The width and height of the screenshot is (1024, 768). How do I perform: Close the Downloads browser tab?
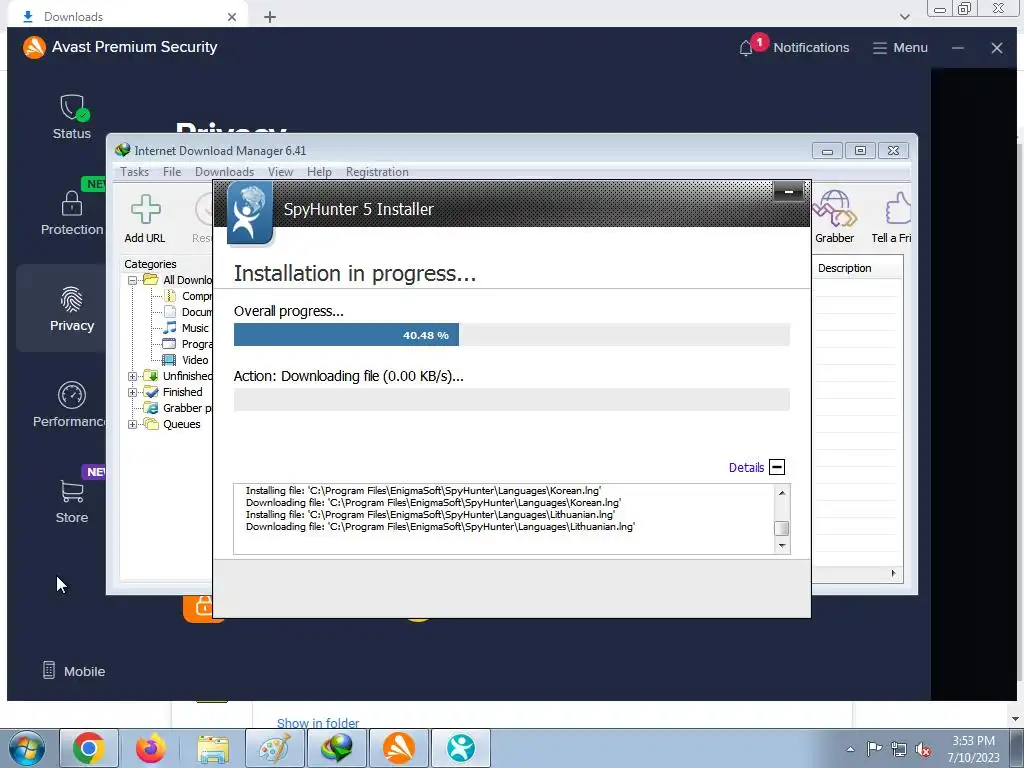(x=232, y=17)
